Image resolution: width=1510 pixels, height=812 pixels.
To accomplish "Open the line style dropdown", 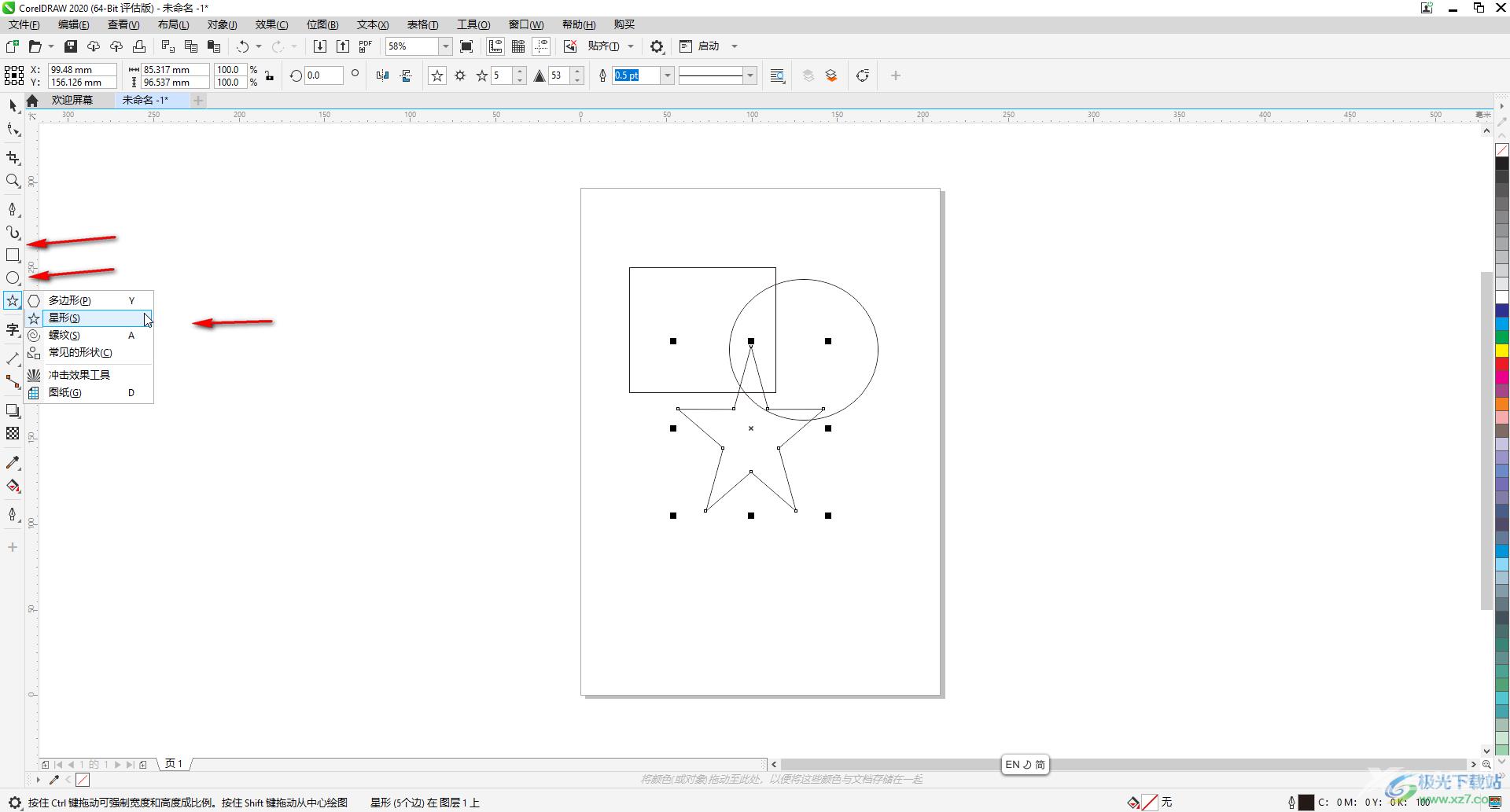I will 750,75.
